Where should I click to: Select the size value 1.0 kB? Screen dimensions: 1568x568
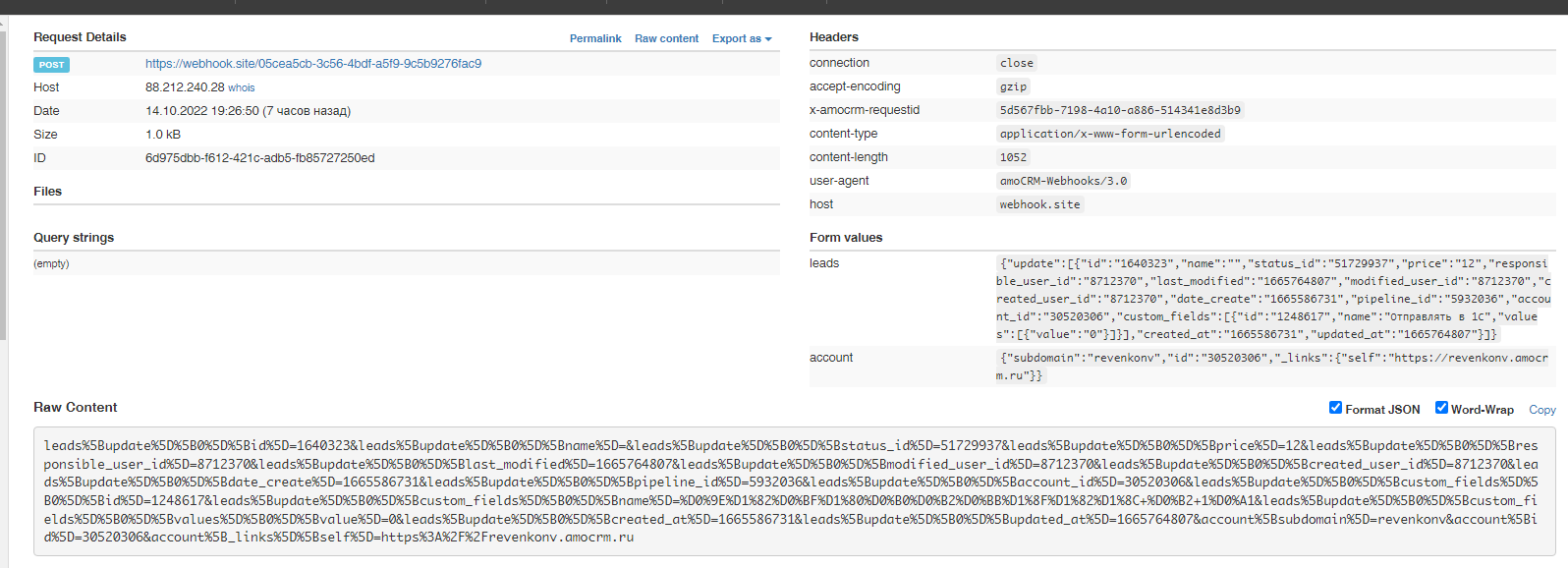163,135
